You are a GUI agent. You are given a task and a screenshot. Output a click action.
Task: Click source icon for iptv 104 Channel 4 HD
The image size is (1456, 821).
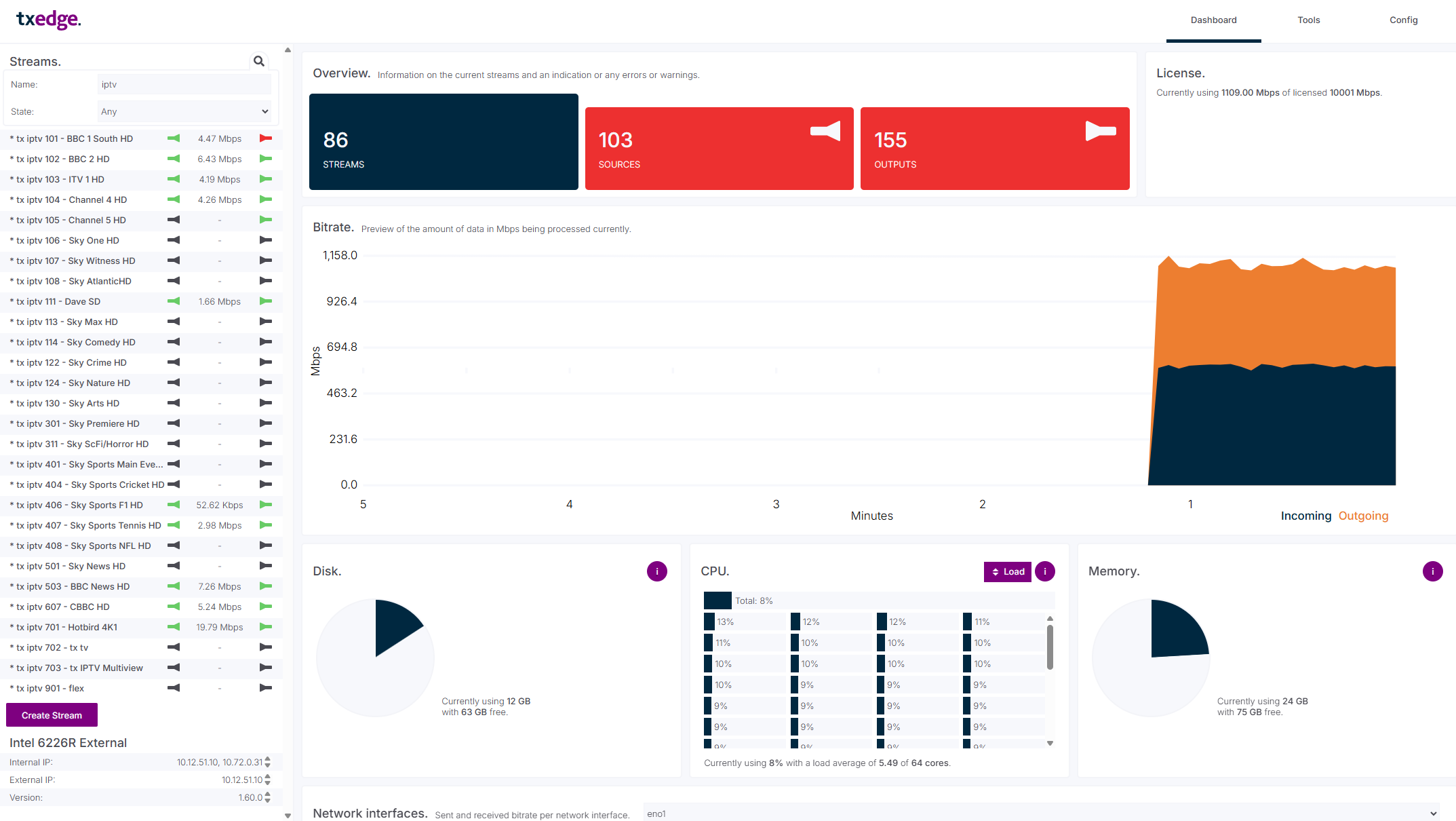[x=174, y=199]
